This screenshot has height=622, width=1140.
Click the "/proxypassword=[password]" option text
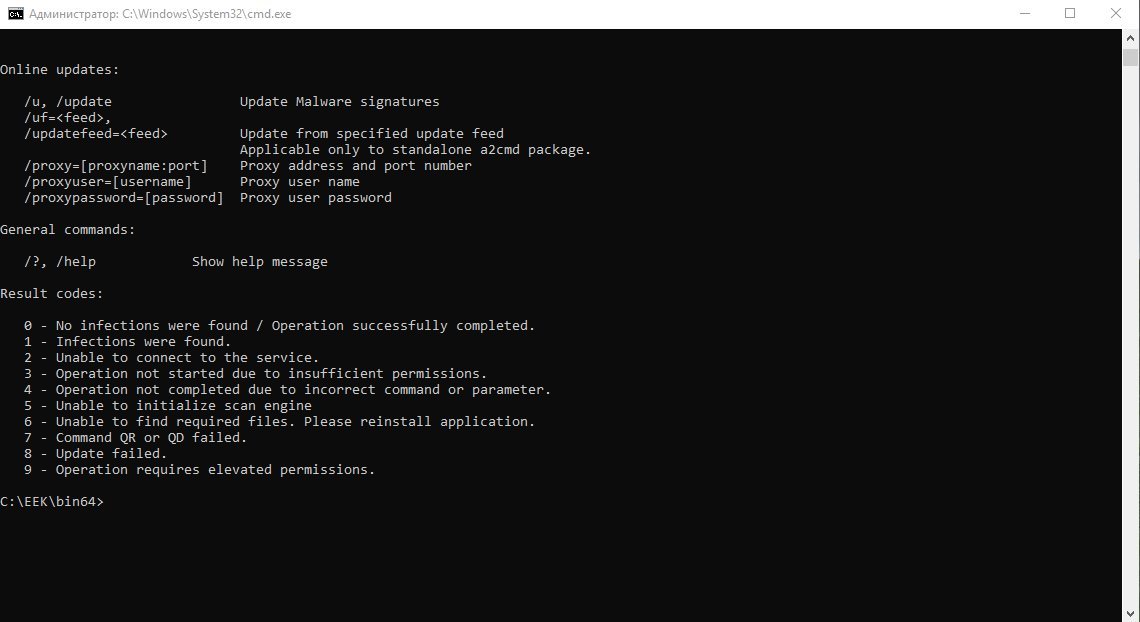click(x=124, y=198)
